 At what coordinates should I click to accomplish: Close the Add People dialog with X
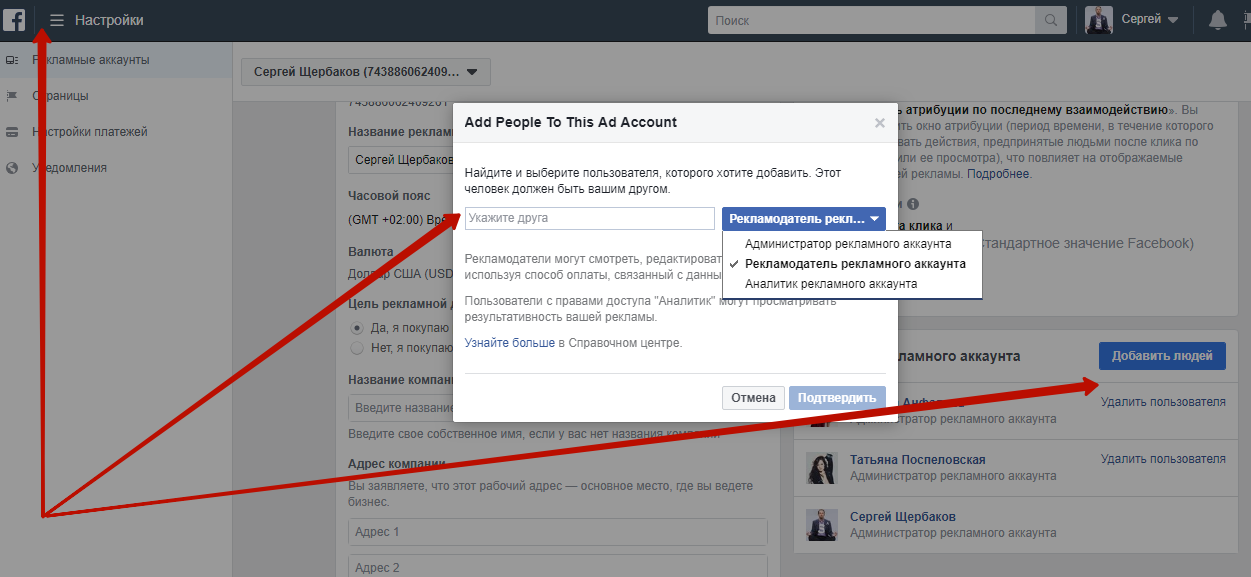pyautogui.click(x=879, y=123)
